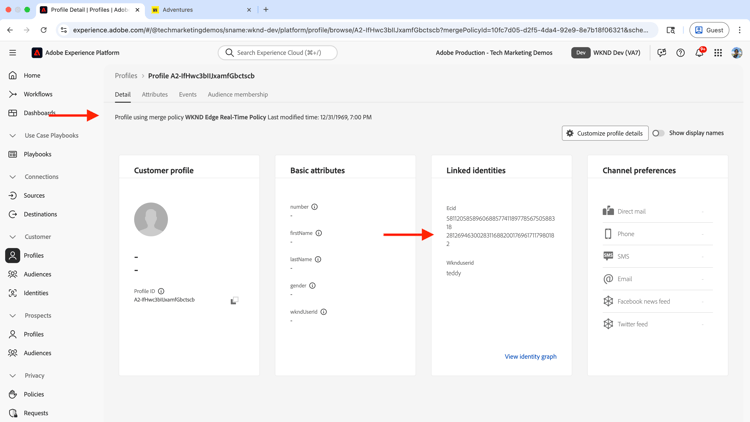This screenshot has width=750, height=422.
Task: Open the app switcher grid
Action: tap(718, 53)
